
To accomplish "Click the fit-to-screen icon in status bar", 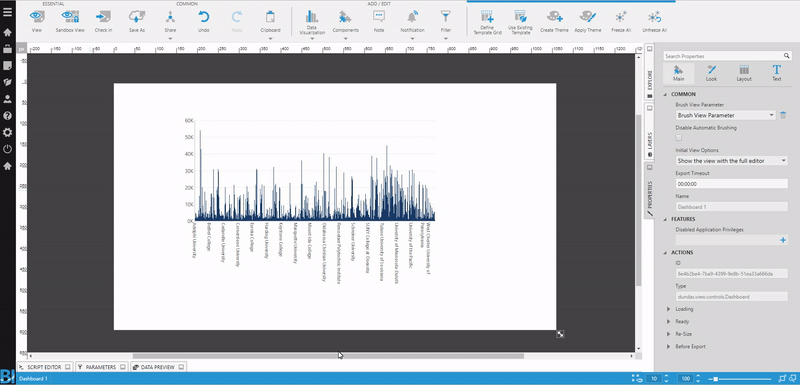I will click(783, 379).
